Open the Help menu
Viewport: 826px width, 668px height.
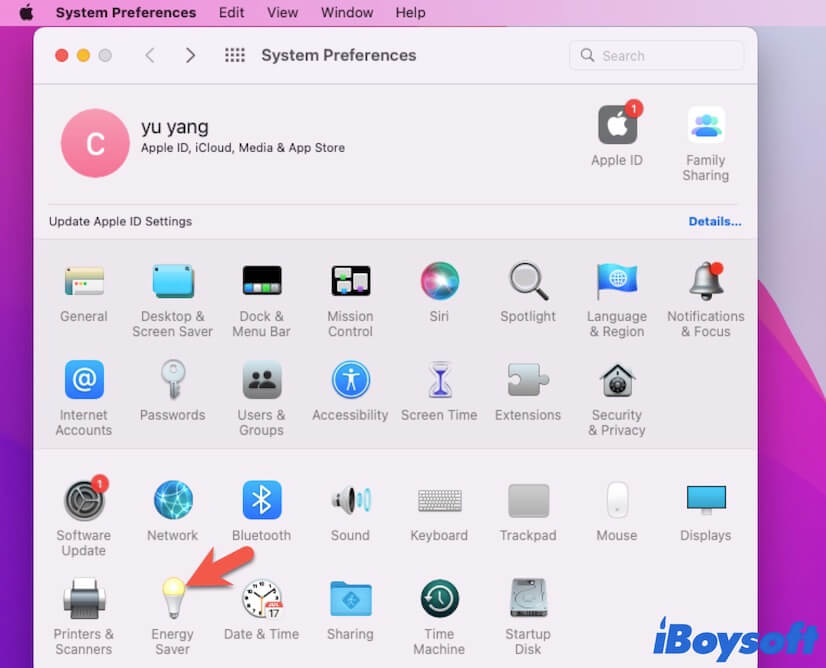410,13
